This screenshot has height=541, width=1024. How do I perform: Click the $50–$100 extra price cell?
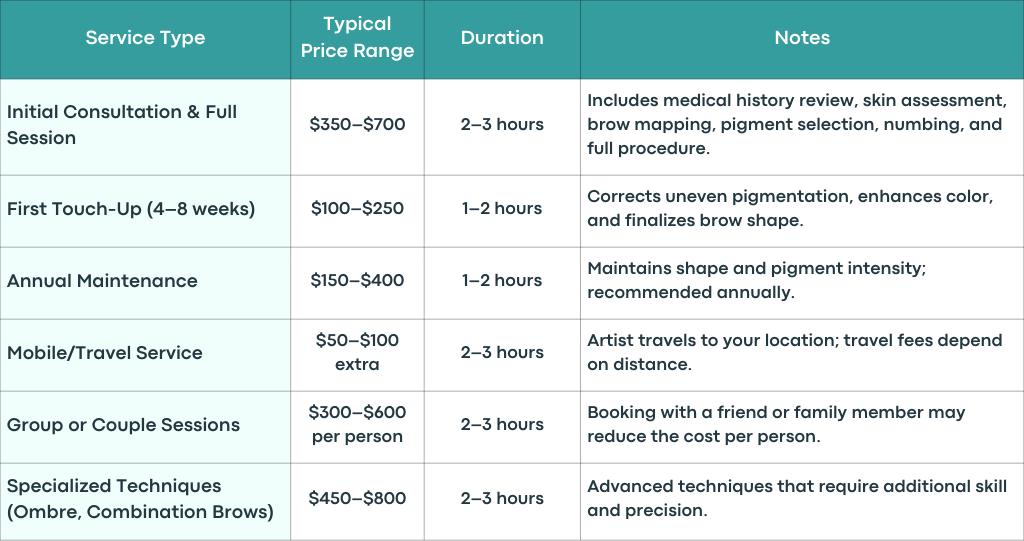[x=357, y=352]
